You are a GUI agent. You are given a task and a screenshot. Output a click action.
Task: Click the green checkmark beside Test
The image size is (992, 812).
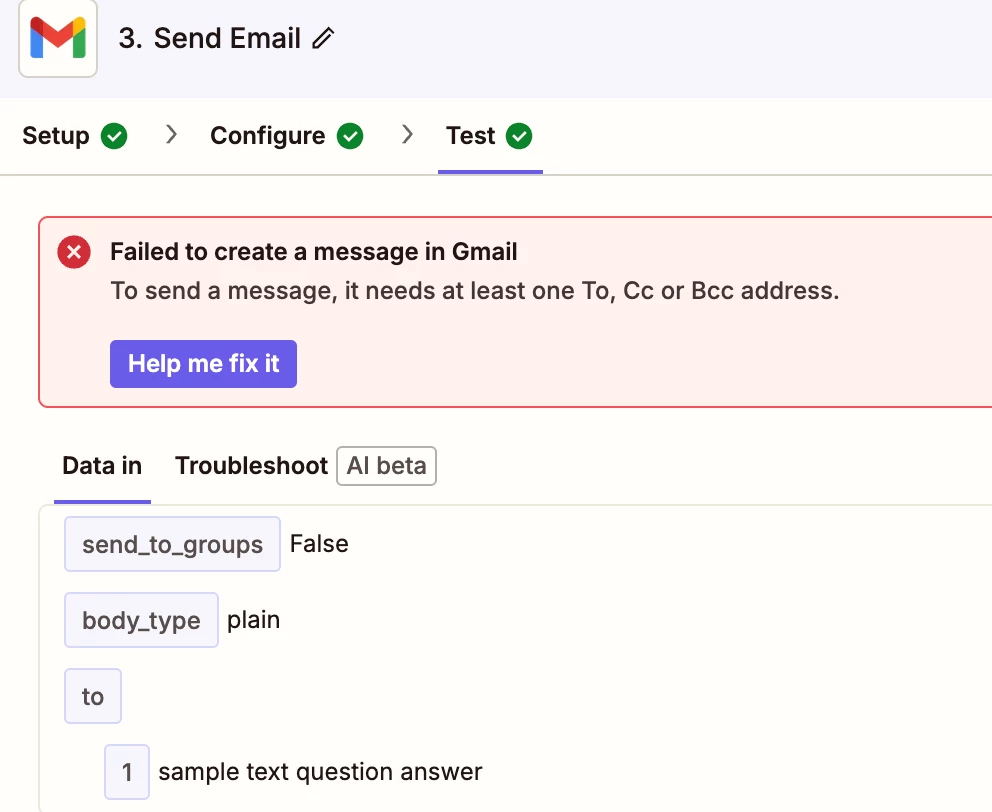click(x=519, y=136)
